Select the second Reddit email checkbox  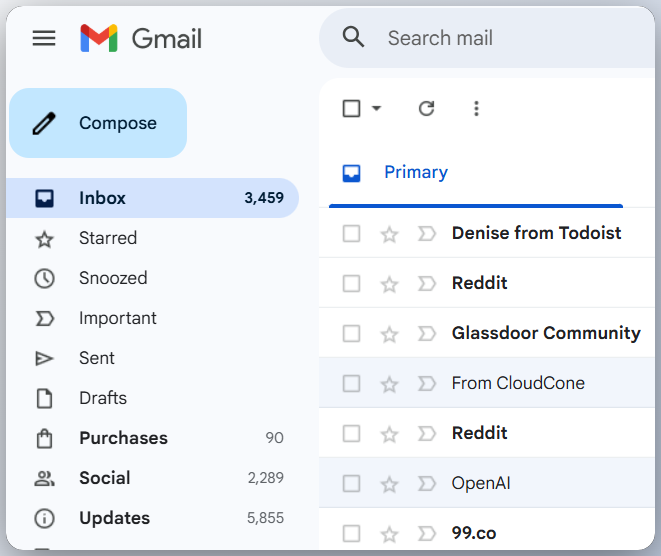[x=351, y=434]
